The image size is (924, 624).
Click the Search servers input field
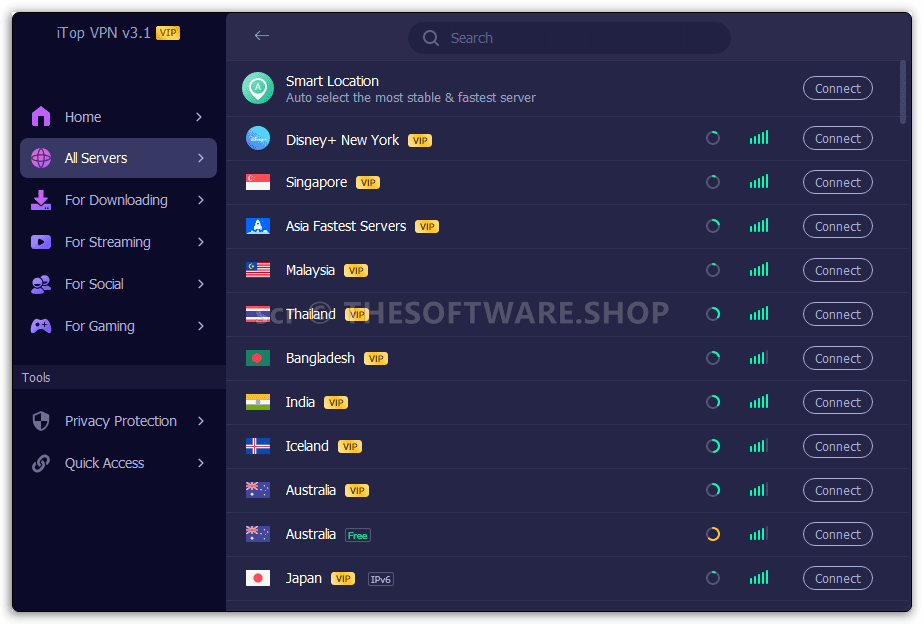[569, 38]
